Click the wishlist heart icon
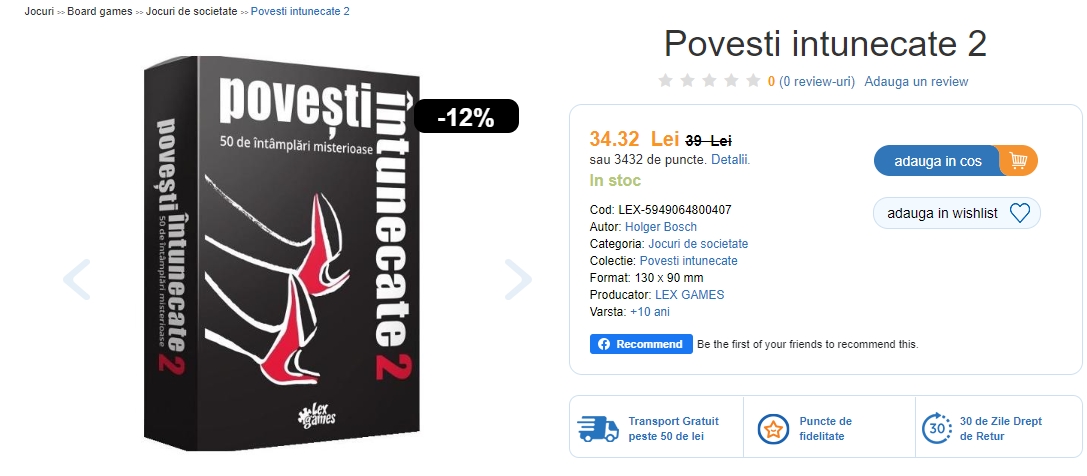This screenshot has height=476, width=1087. tap(1019, 213)
